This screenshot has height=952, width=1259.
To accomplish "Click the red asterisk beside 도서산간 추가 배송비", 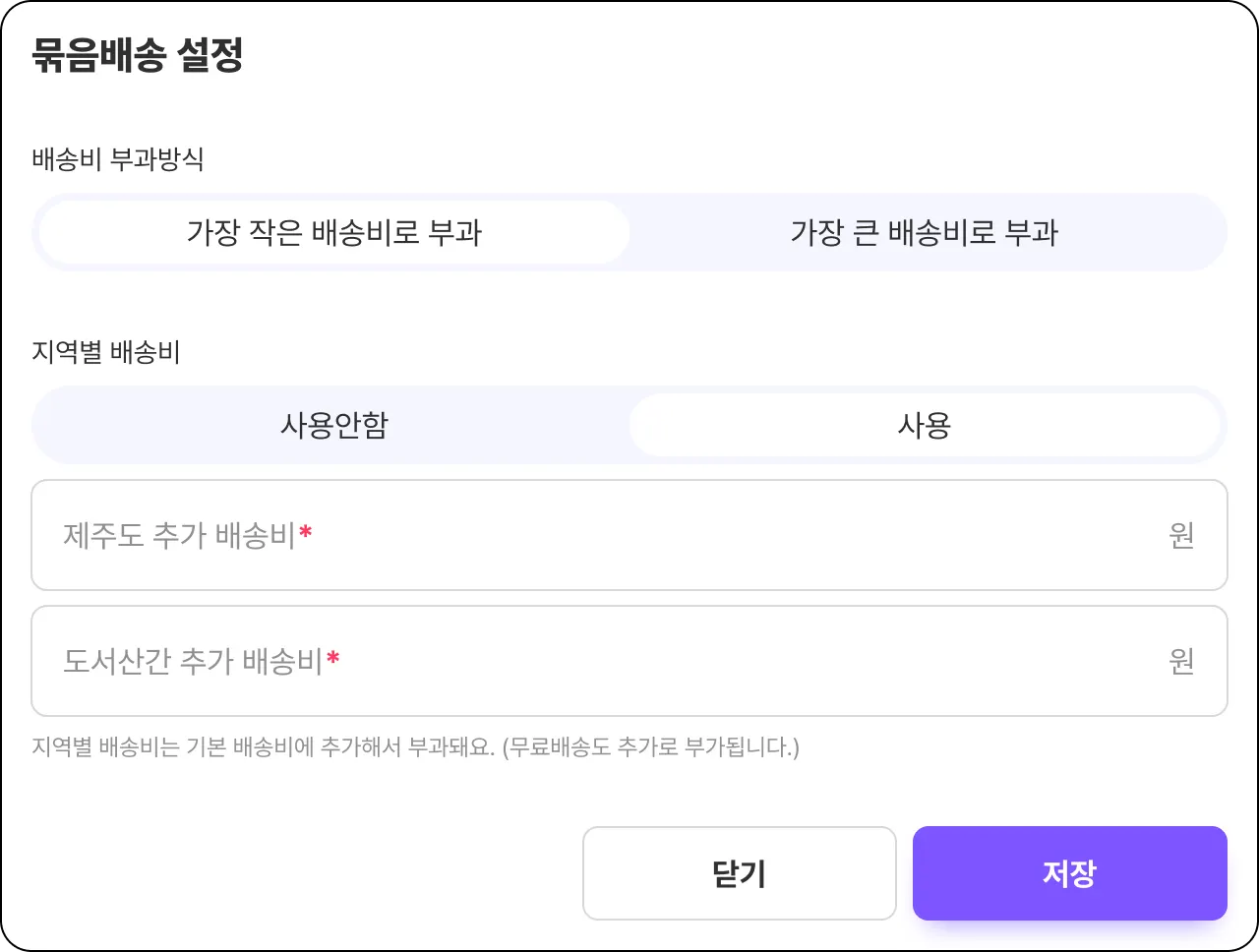I will 333,659.
